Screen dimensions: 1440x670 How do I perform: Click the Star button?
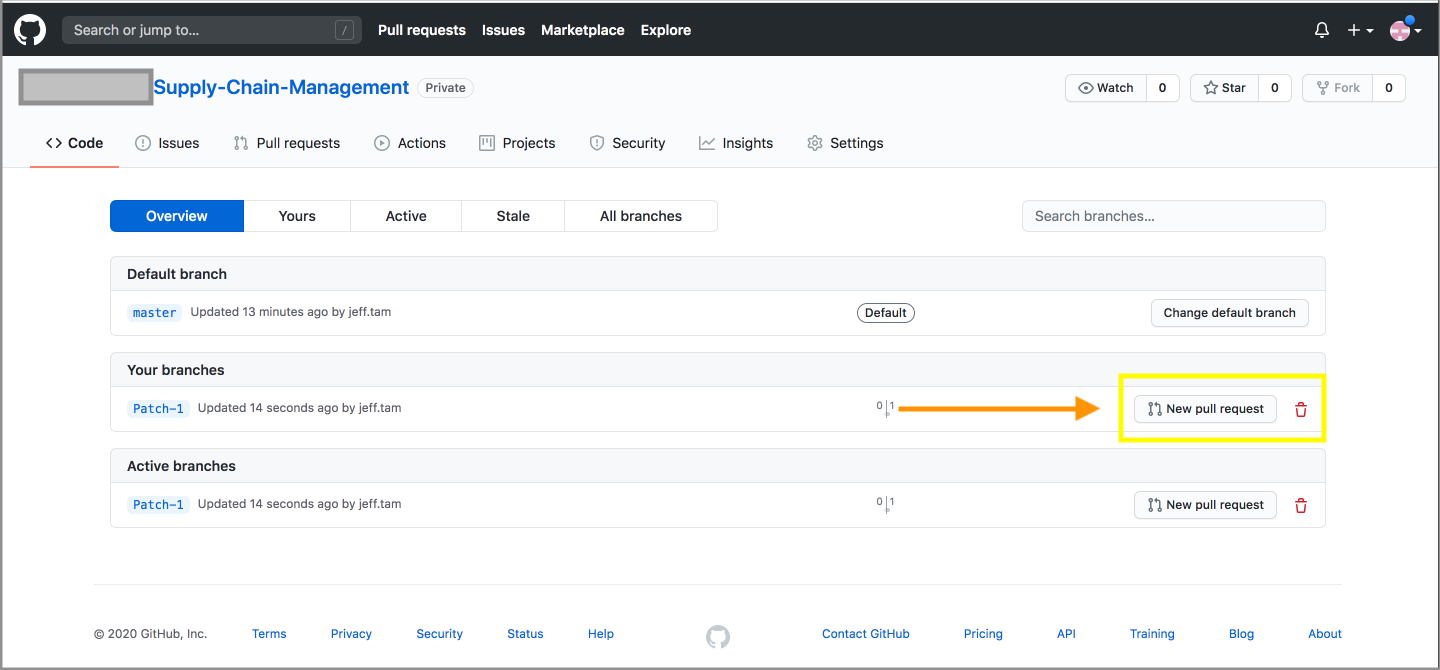[1224, 88]
